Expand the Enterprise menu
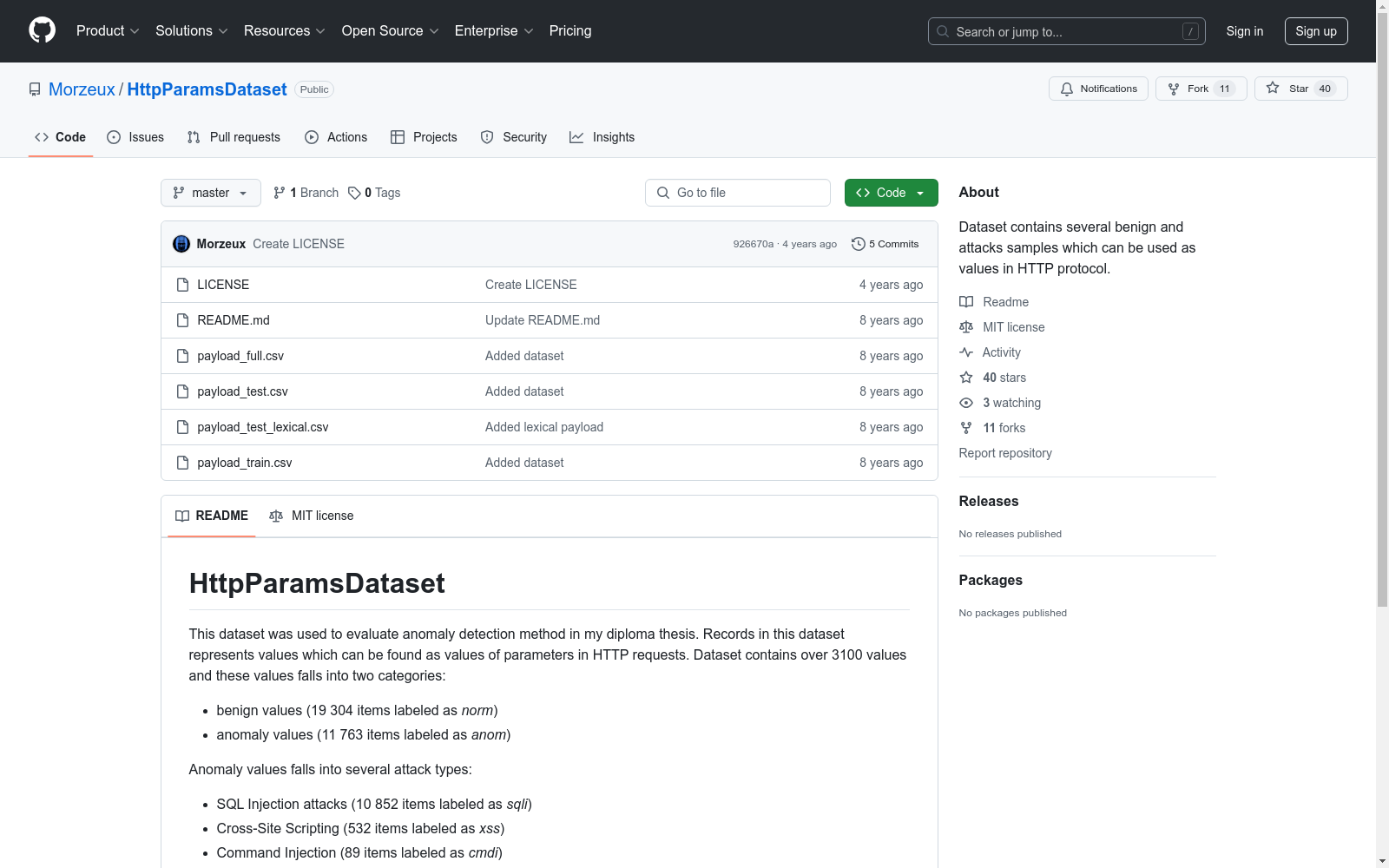Image resolution: width=1389 pixels, height=868 pixels. coord(494,31)
